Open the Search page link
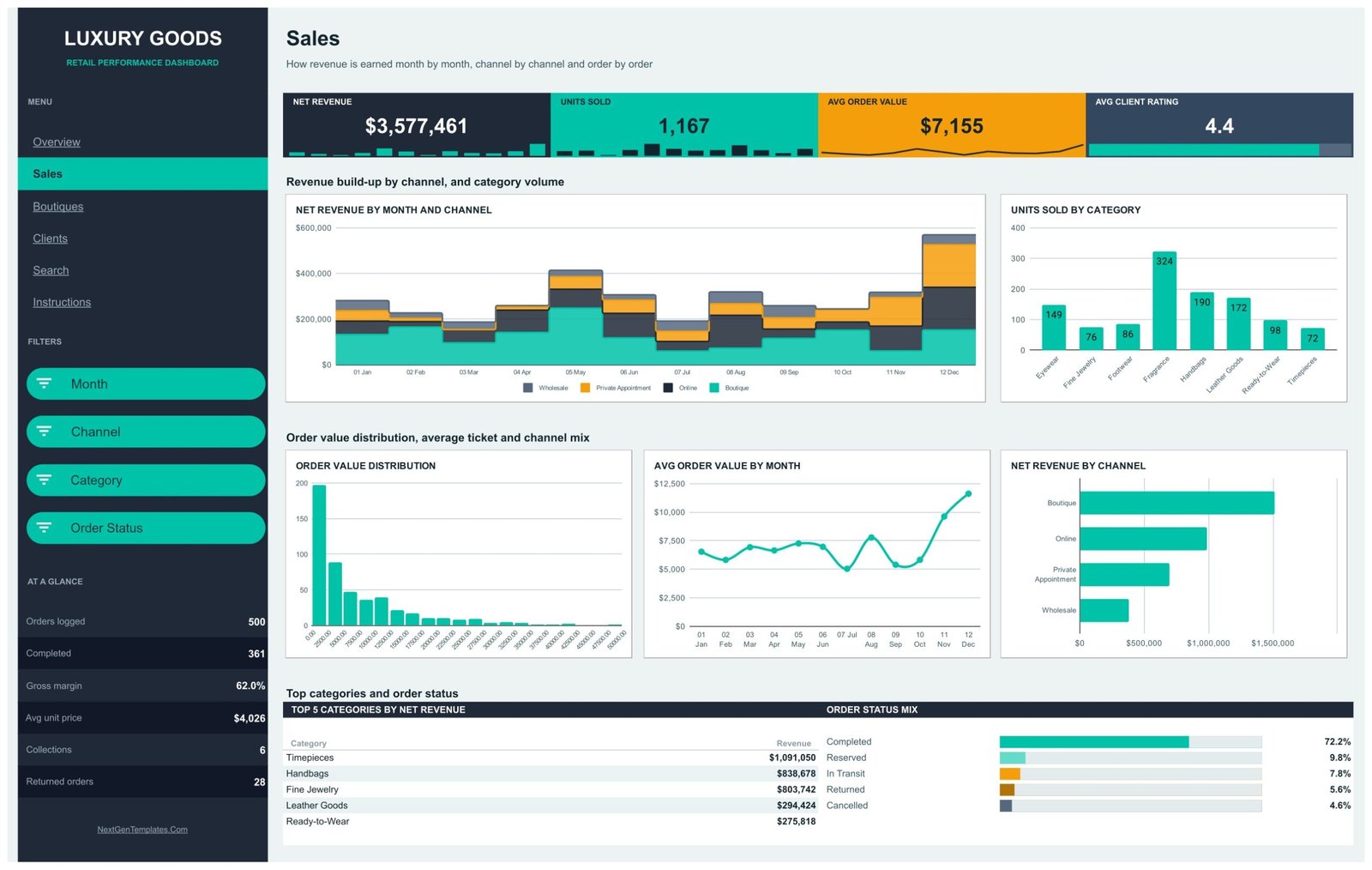1372x870 pixels. 51,269
